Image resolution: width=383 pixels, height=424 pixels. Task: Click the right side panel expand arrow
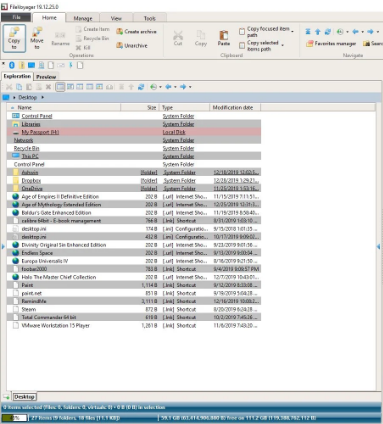[378, 246]
